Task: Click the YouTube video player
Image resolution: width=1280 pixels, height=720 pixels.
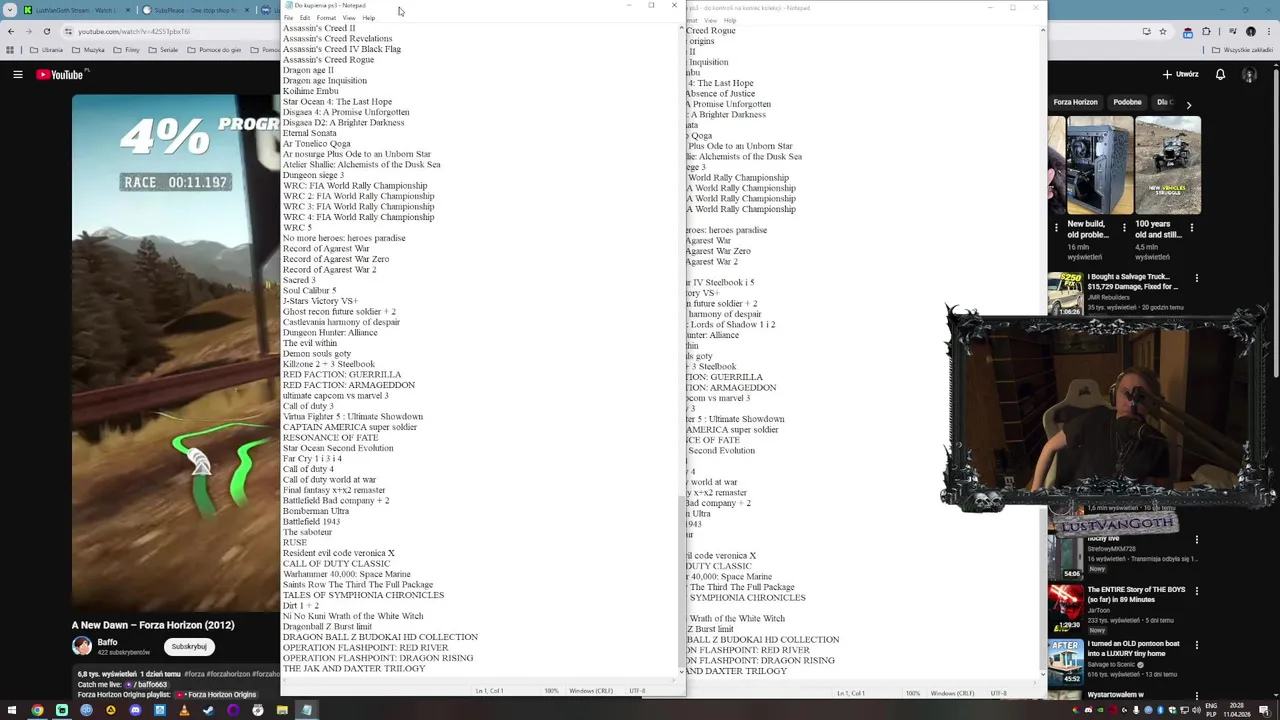Action: 175,350
